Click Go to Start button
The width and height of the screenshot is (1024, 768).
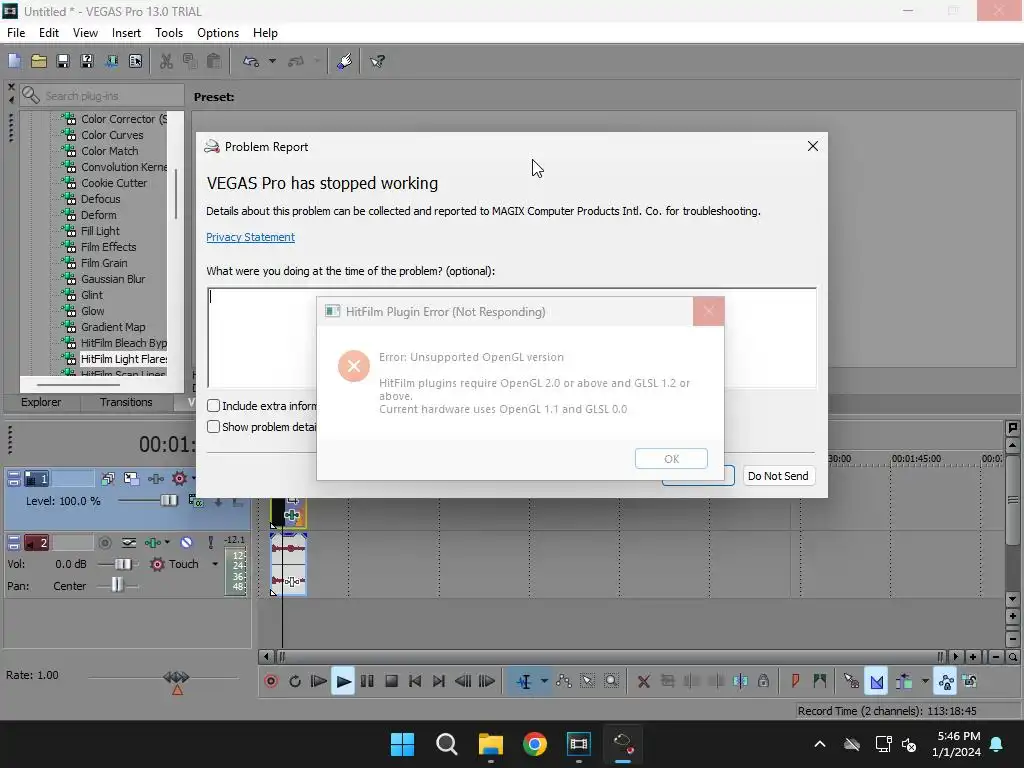coord(415,681)
